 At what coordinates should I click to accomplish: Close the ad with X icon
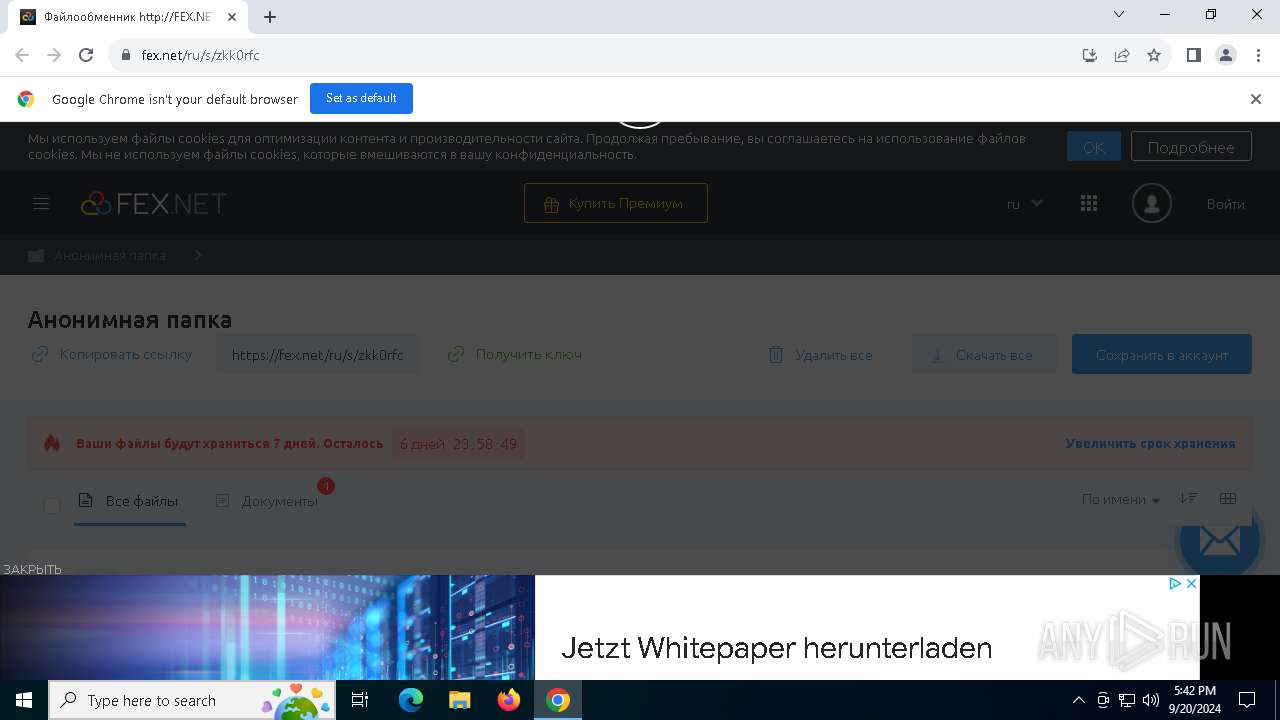pyautogui.click(x=1191, y=584)
